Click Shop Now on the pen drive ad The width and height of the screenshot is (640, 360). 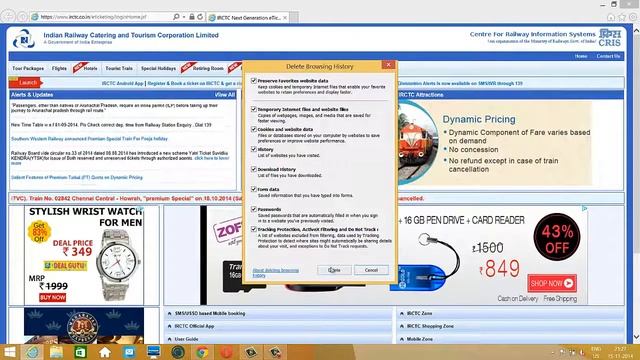552,283
